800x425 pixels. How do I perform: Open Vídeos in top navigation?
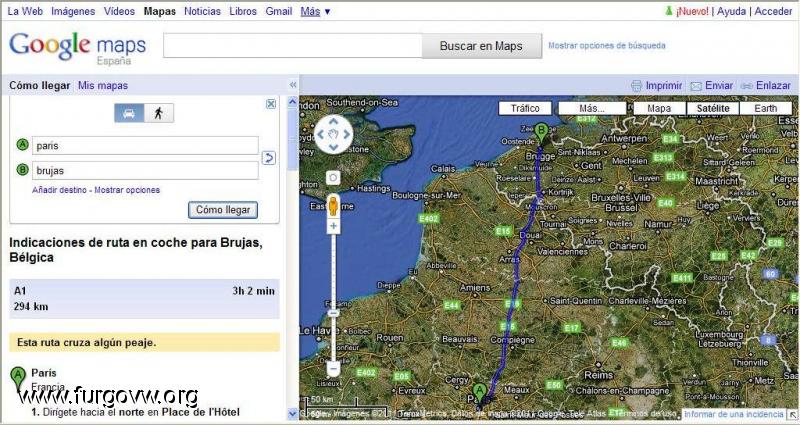(x=119, y=11)
